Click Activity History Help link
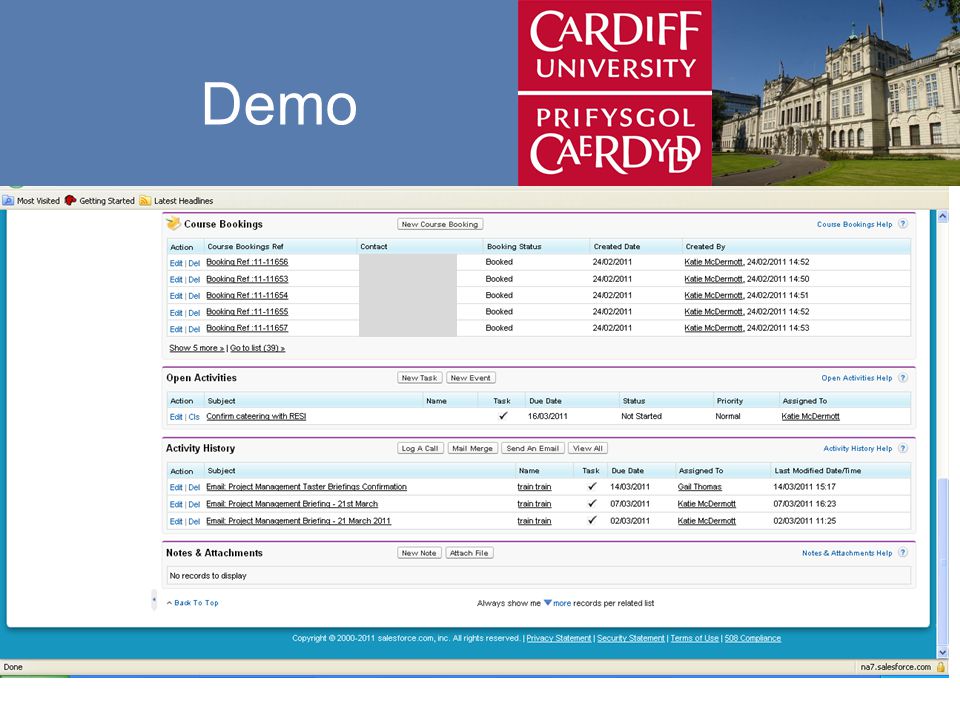Screen dimensions: 960x720 click(858, 449)
